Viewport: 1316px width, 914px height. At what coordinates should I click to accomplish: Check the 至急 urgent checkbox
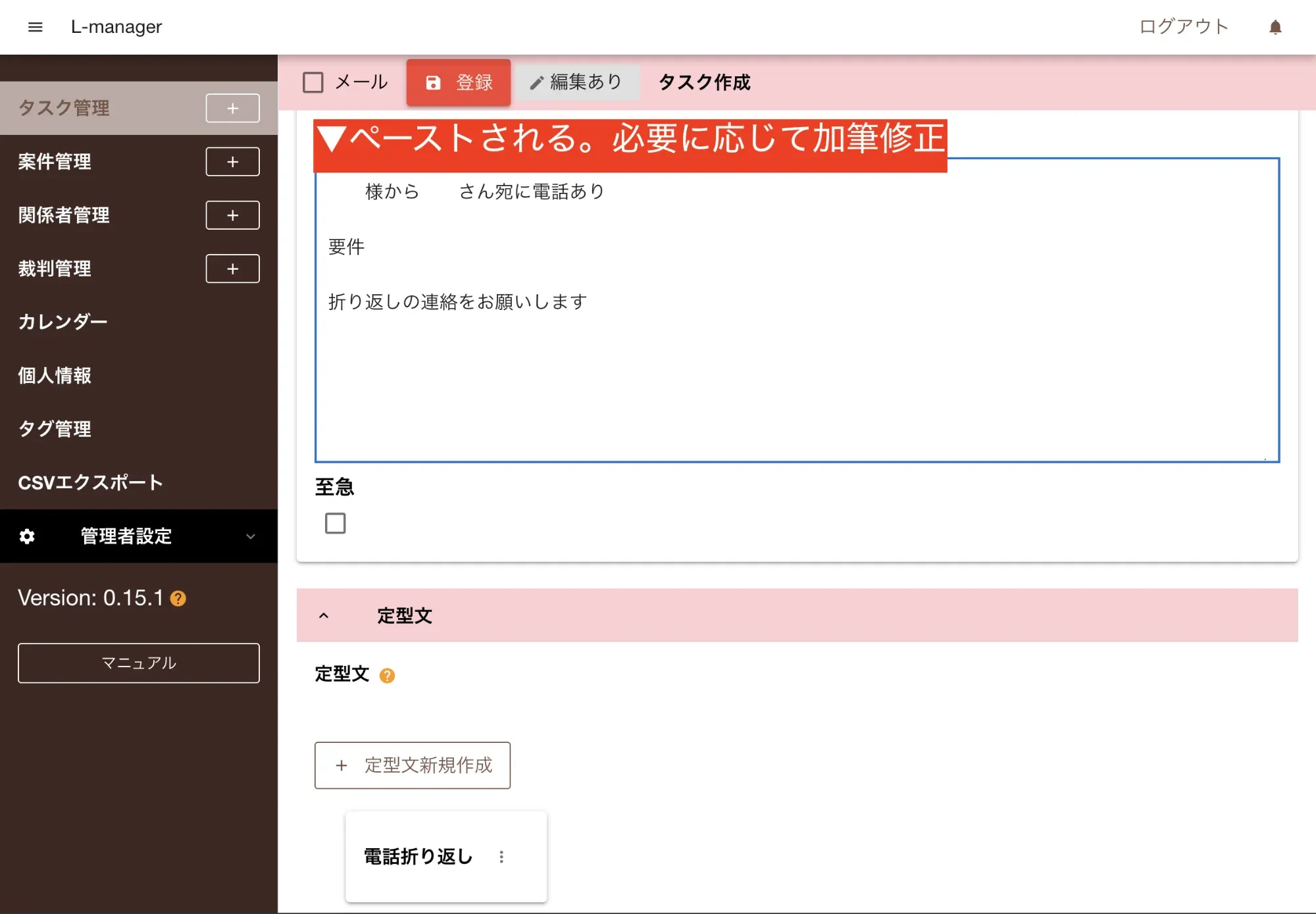coord(336,524)
